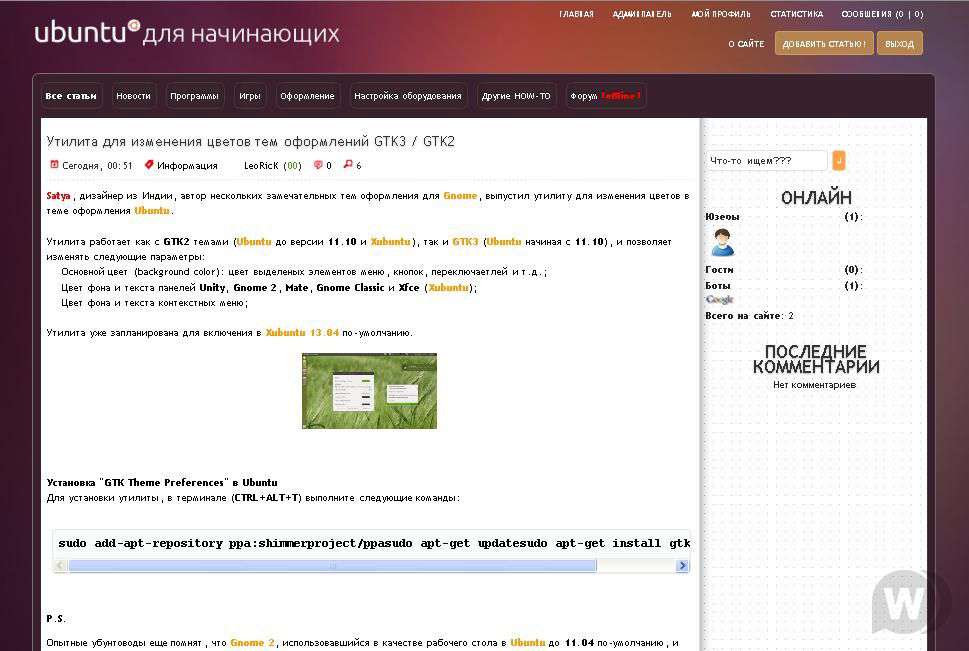
Task: Open the article title about GTK3 / GTK2
Action: pyautogui.click(x=250, y=142)
